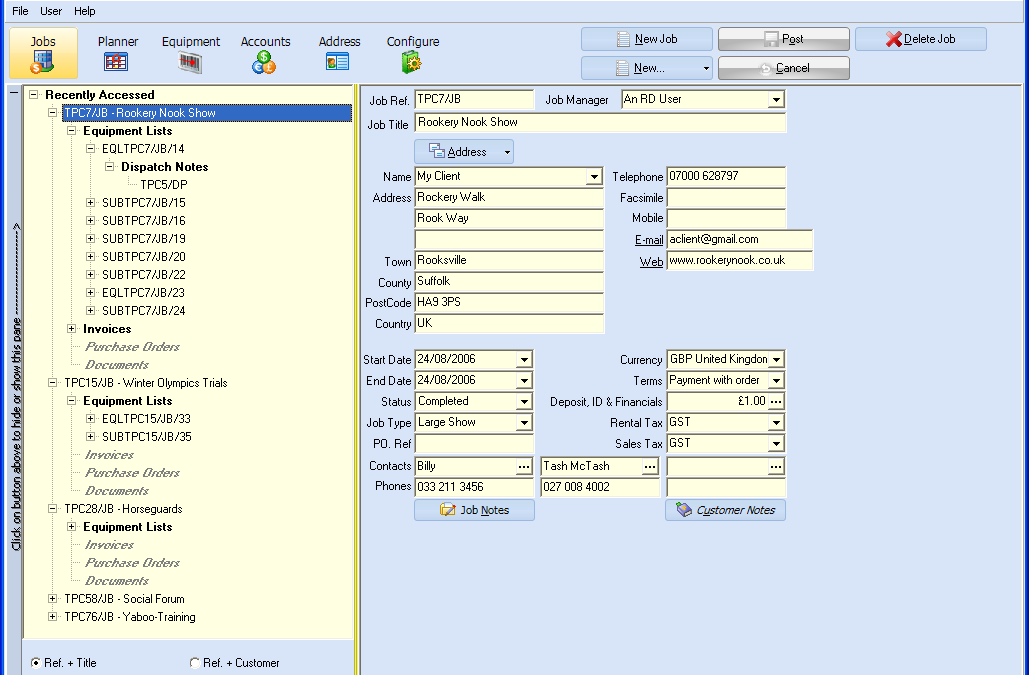Select the Ref. + Customer radio option
The width and height of the screenshot is (1029, 675).
pyautogui.click(x=195, y=662)
